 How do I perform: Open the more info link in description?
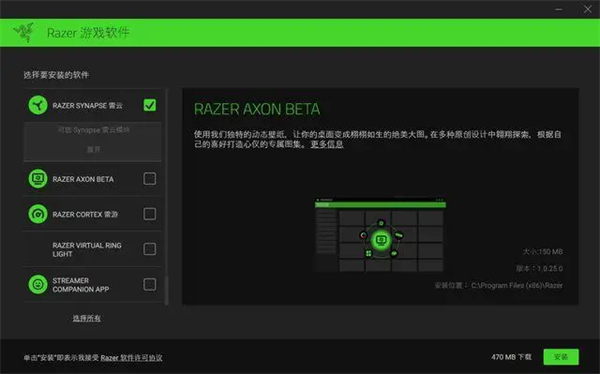327,144
